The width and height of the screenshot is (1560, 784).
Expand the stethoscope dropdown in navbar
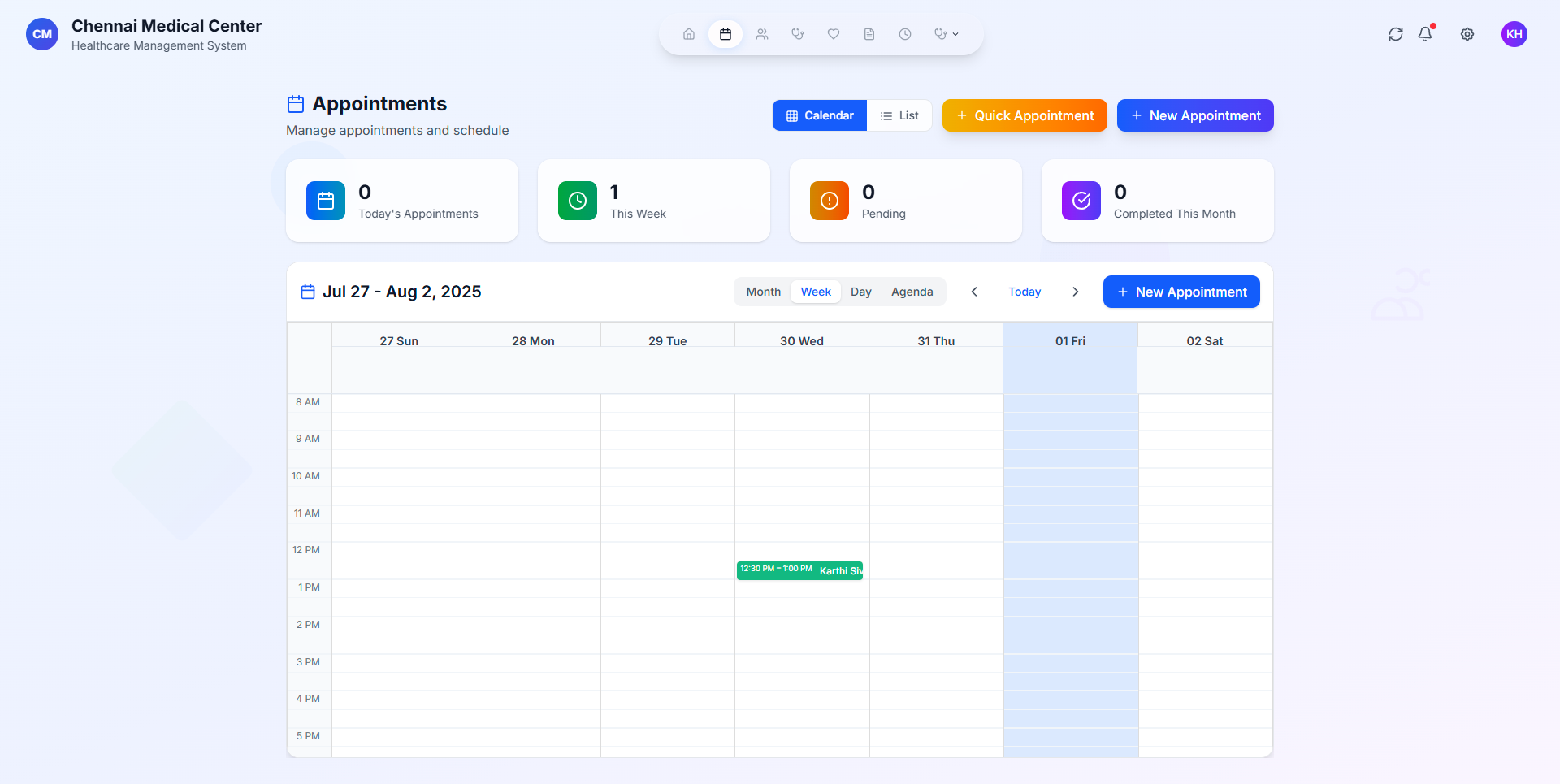[x=946, y=34]
